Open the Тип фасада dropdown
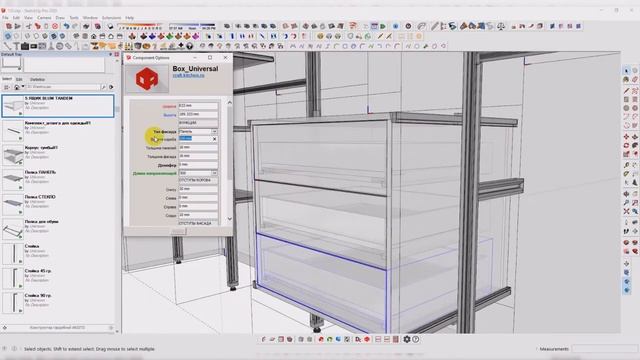The image size is (640, 360). point(214,131)
